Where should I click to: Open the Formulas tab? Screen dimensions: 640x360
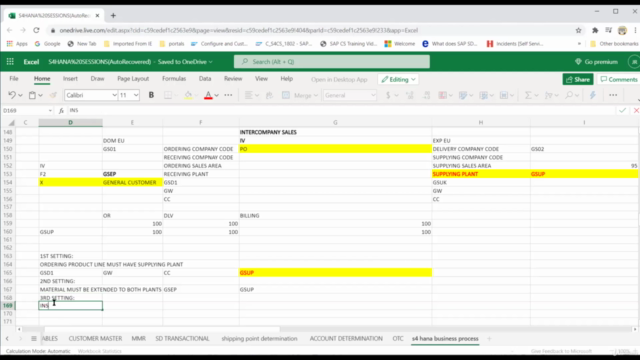(x=174, y=78)
